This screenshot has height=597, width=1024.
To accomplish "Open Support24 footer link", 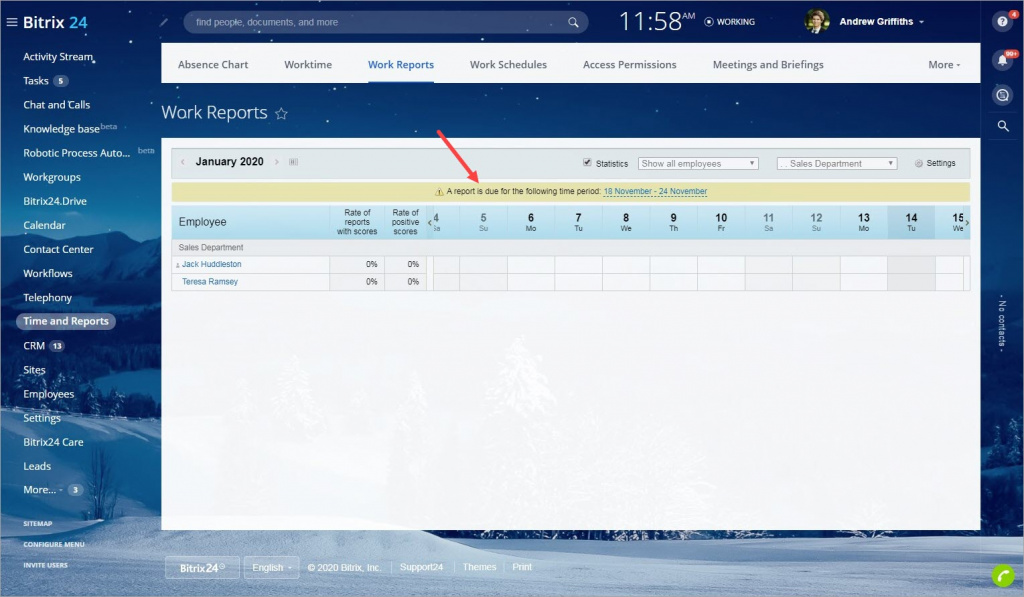I will pos(421,567).
